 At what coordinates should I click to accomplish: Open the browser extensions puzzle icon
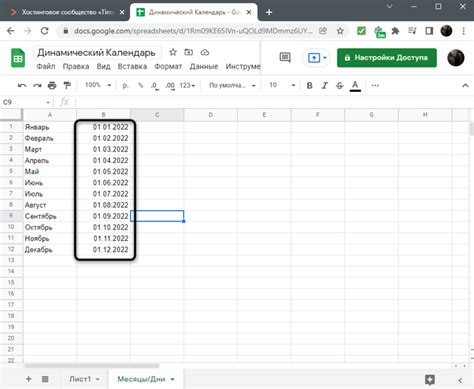click(x=395, y=31)
